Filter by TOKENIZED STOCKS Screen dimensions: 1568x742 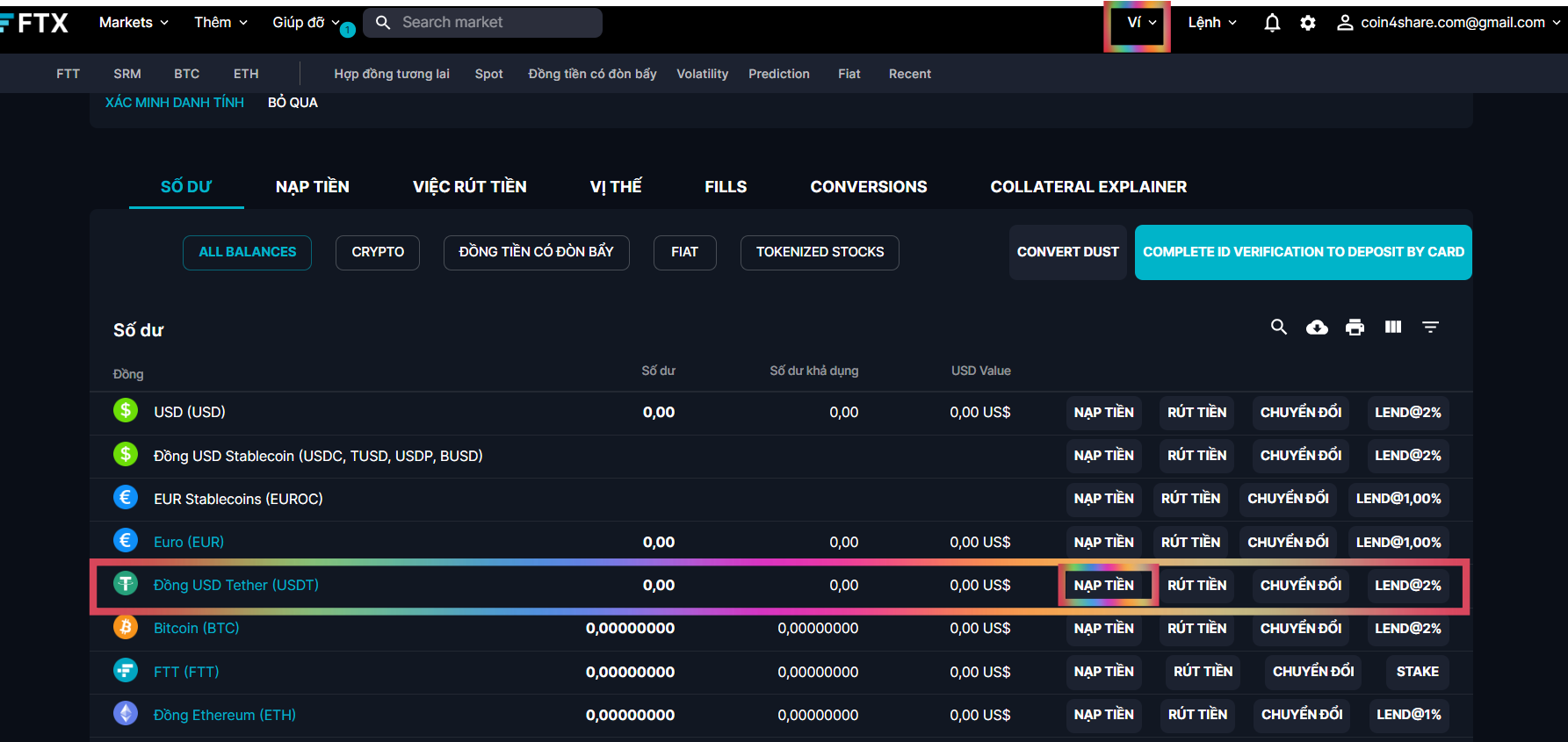pyautogui.click(x=820, y=252)
